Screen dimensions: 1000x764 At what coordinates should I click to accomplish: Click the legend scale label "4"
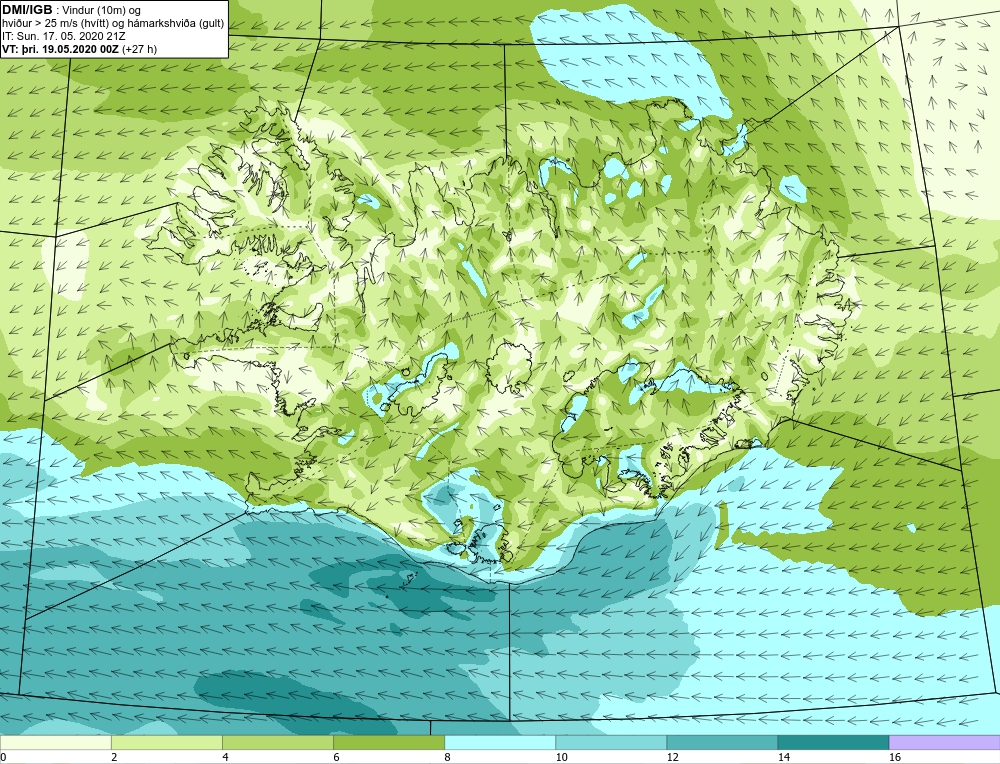[225, 757]
